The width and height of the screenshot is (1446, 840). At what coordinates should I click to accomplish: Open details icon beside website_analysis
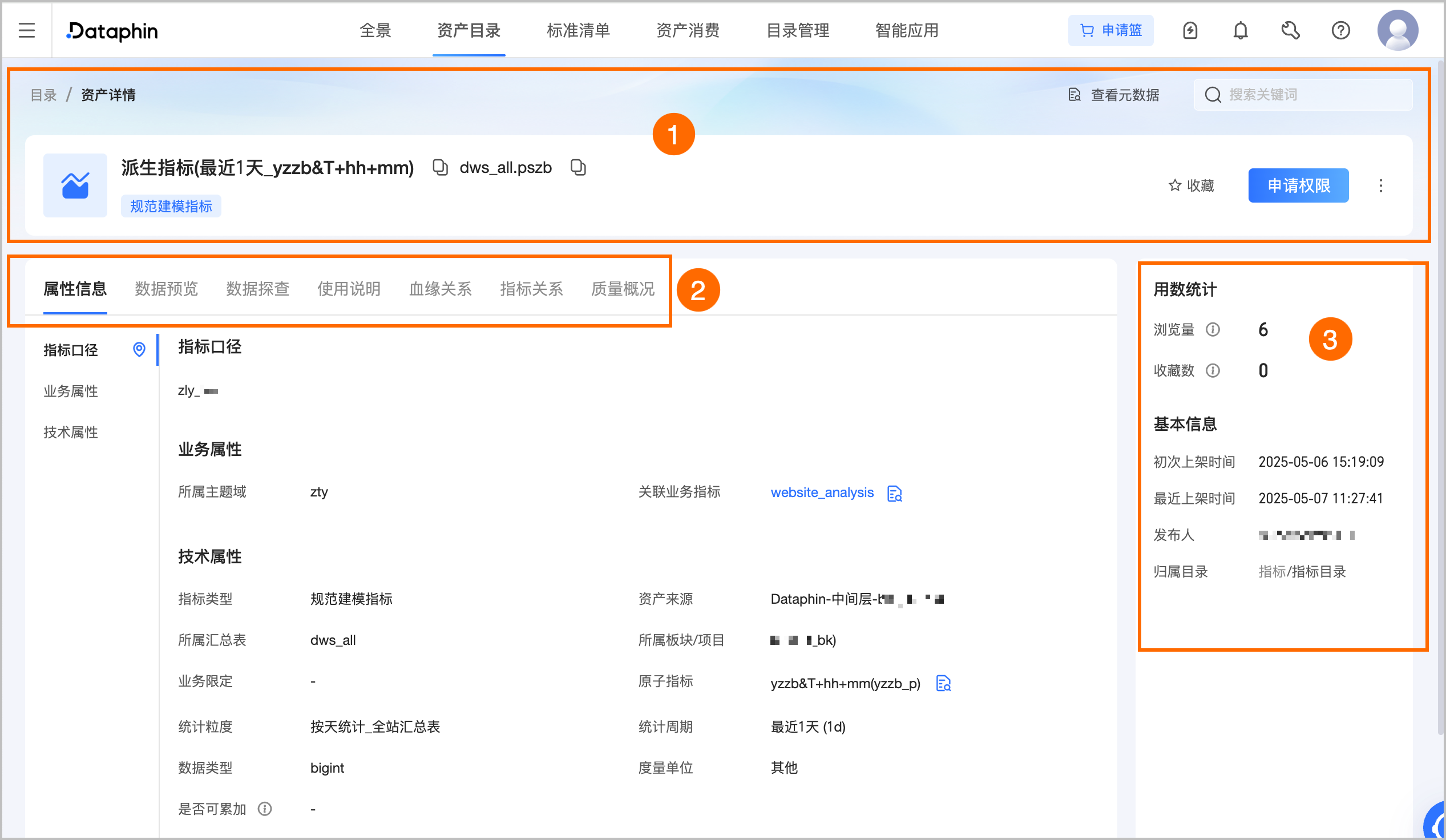coord(895,494)
